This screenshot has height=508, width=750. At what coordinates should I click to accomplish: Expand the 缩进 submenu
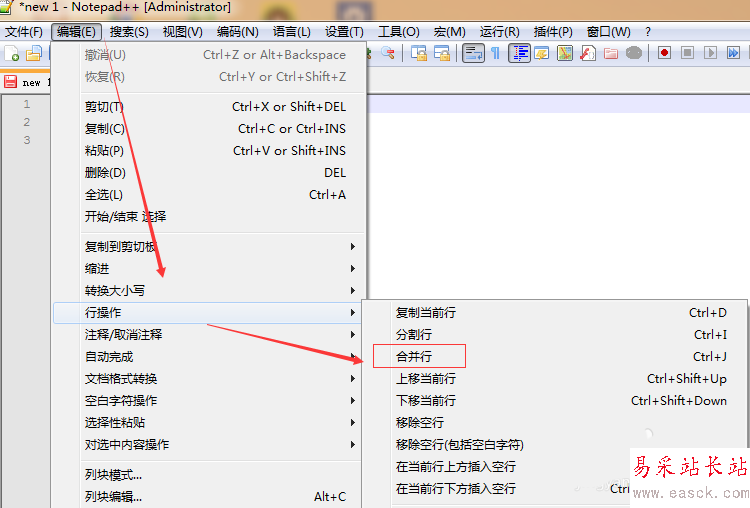[x=209, y=268]
